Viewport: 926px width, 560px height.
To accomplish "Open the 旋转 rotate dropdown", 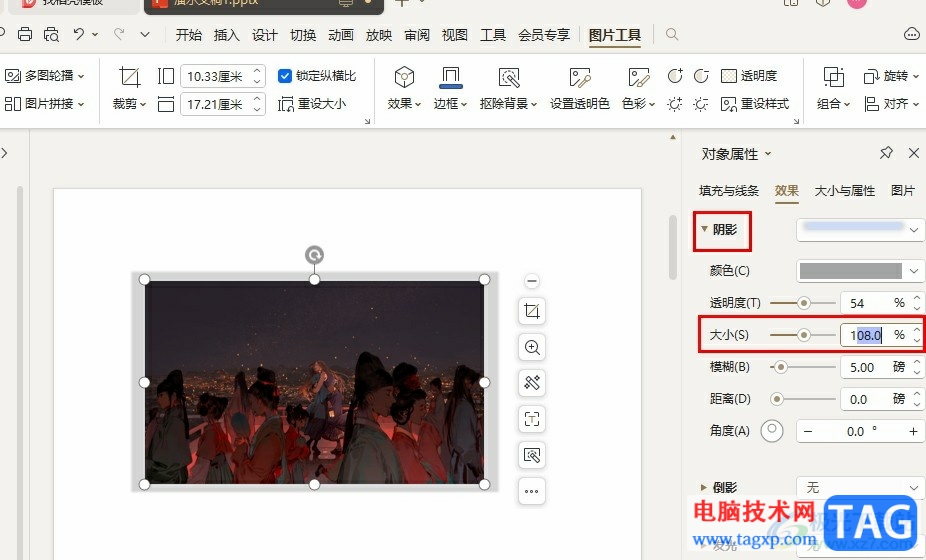I will tap(891, 76).
